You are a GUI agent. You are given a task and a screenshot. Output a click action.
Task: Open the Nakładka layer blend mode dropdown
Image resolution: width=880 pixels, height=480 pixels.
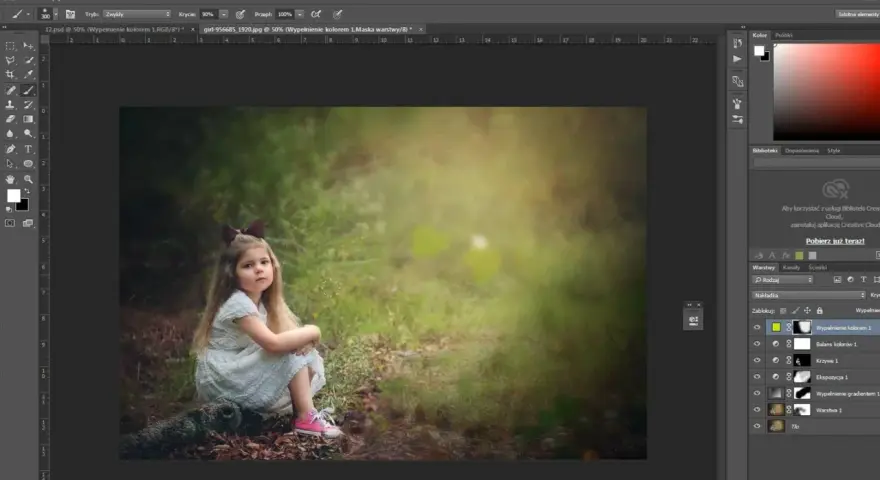coord(809,295)
